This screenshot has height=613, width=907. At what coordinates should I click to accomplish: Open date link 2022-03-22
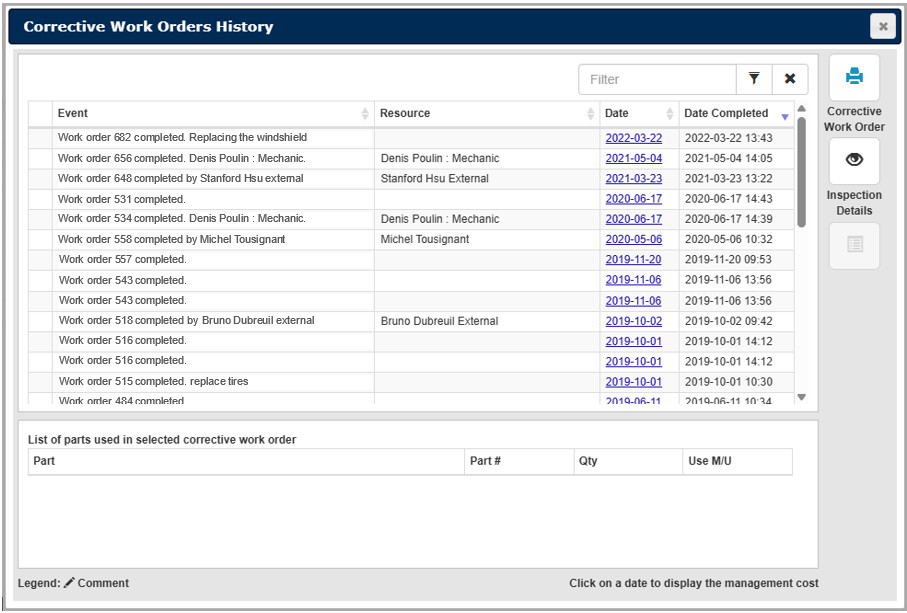pos(633,138)
